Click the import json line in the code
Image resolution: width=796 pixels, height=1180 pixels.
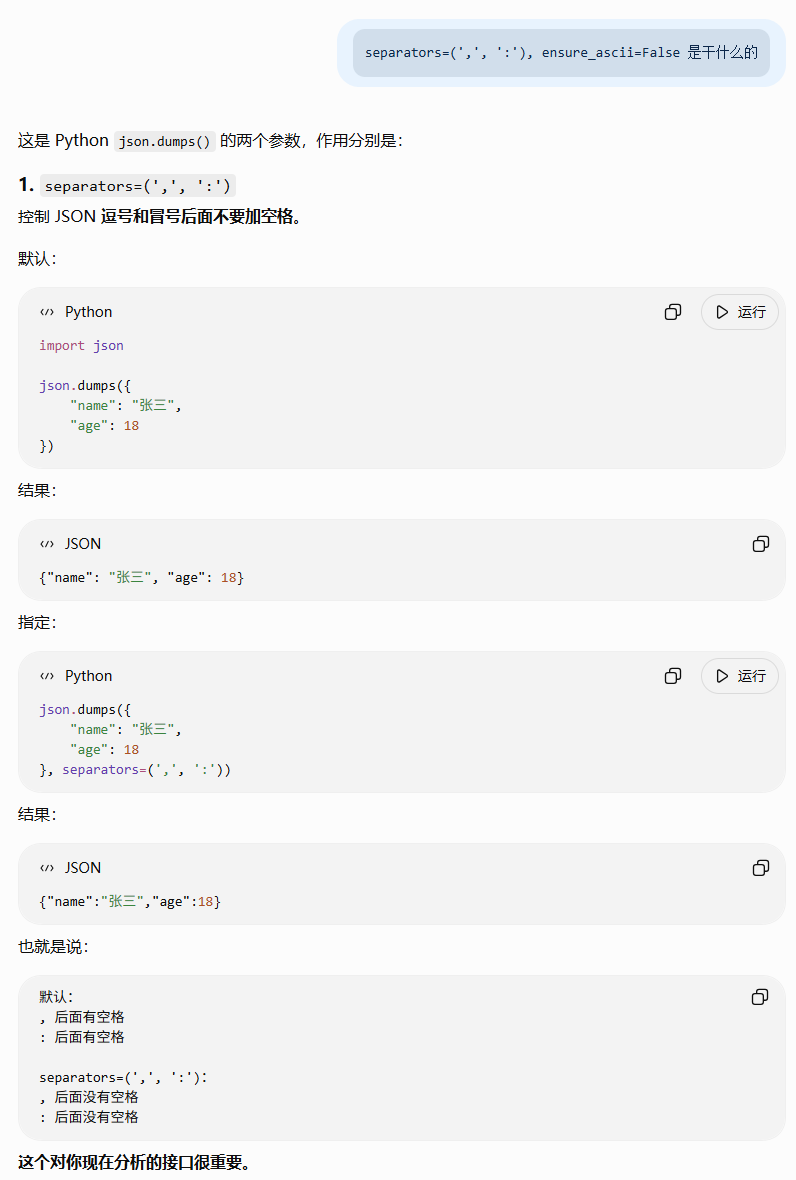click(x=81, y=345)
